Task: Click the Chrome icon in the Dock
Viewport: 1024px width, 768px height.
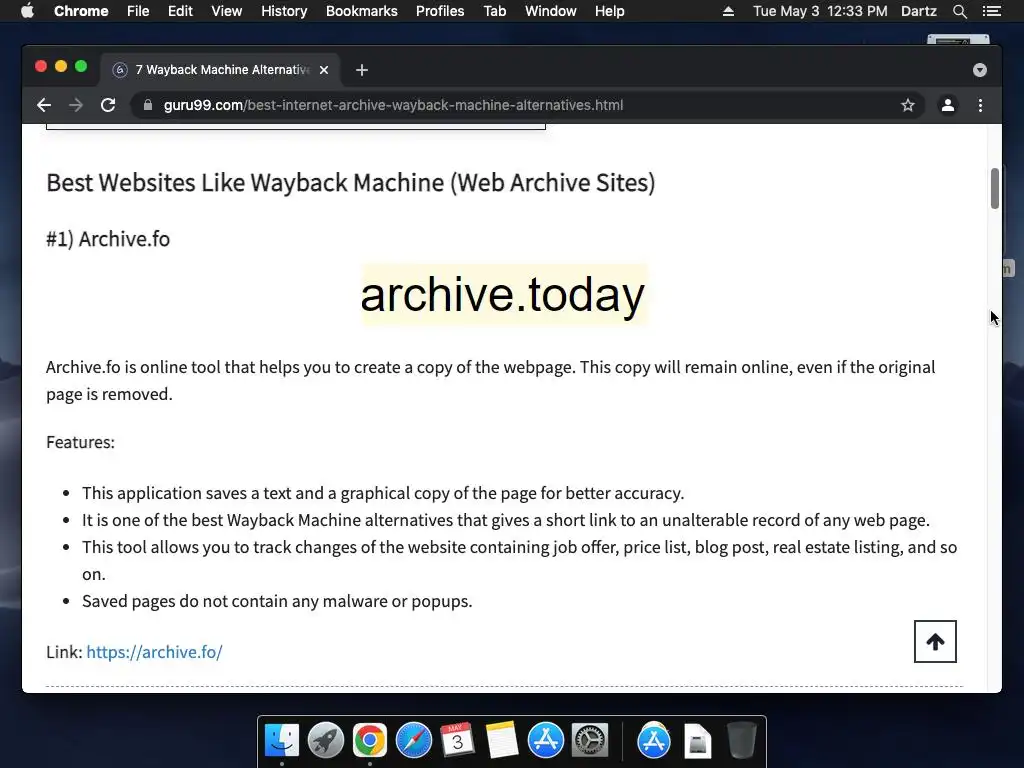Action: click(370, 740)
